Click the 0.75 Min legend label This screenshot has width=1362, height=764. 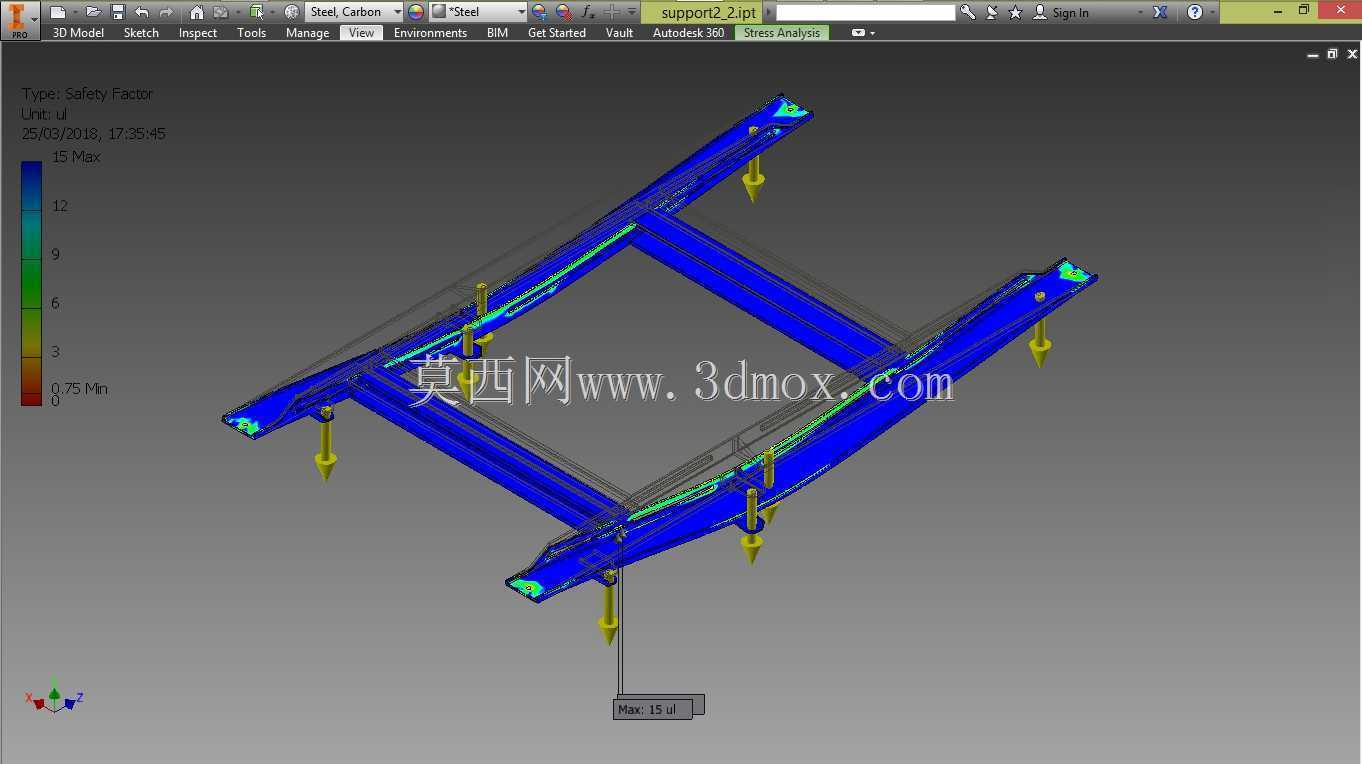(x=79, y=389)
